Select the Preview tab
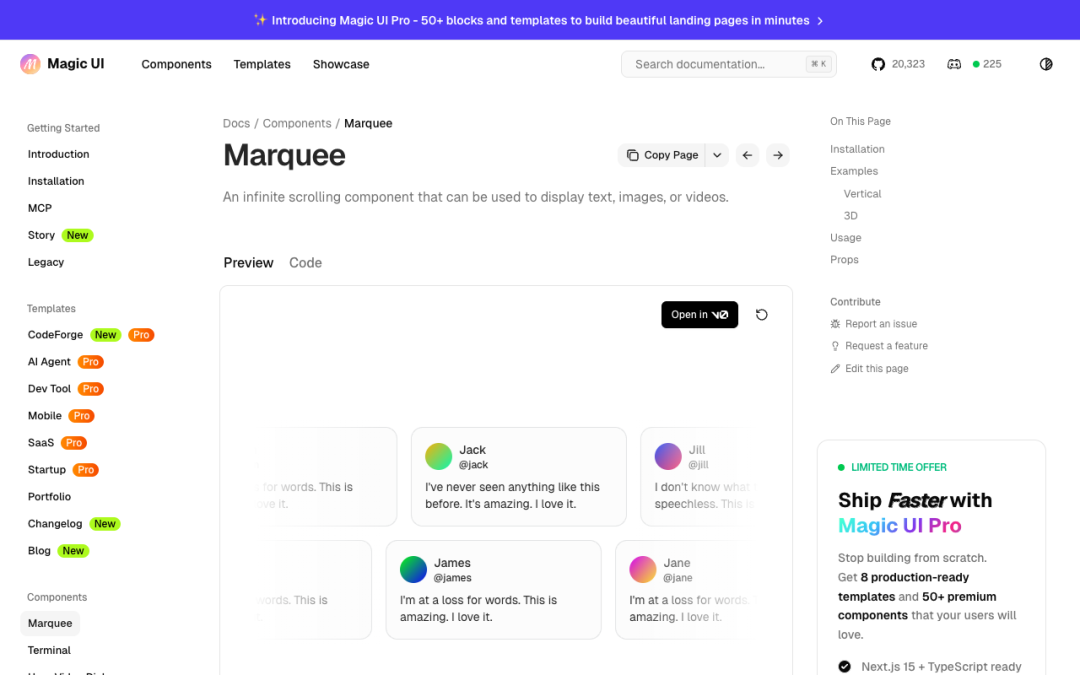1080x675 pixels. pyautogui.click(x=248, y=262)
